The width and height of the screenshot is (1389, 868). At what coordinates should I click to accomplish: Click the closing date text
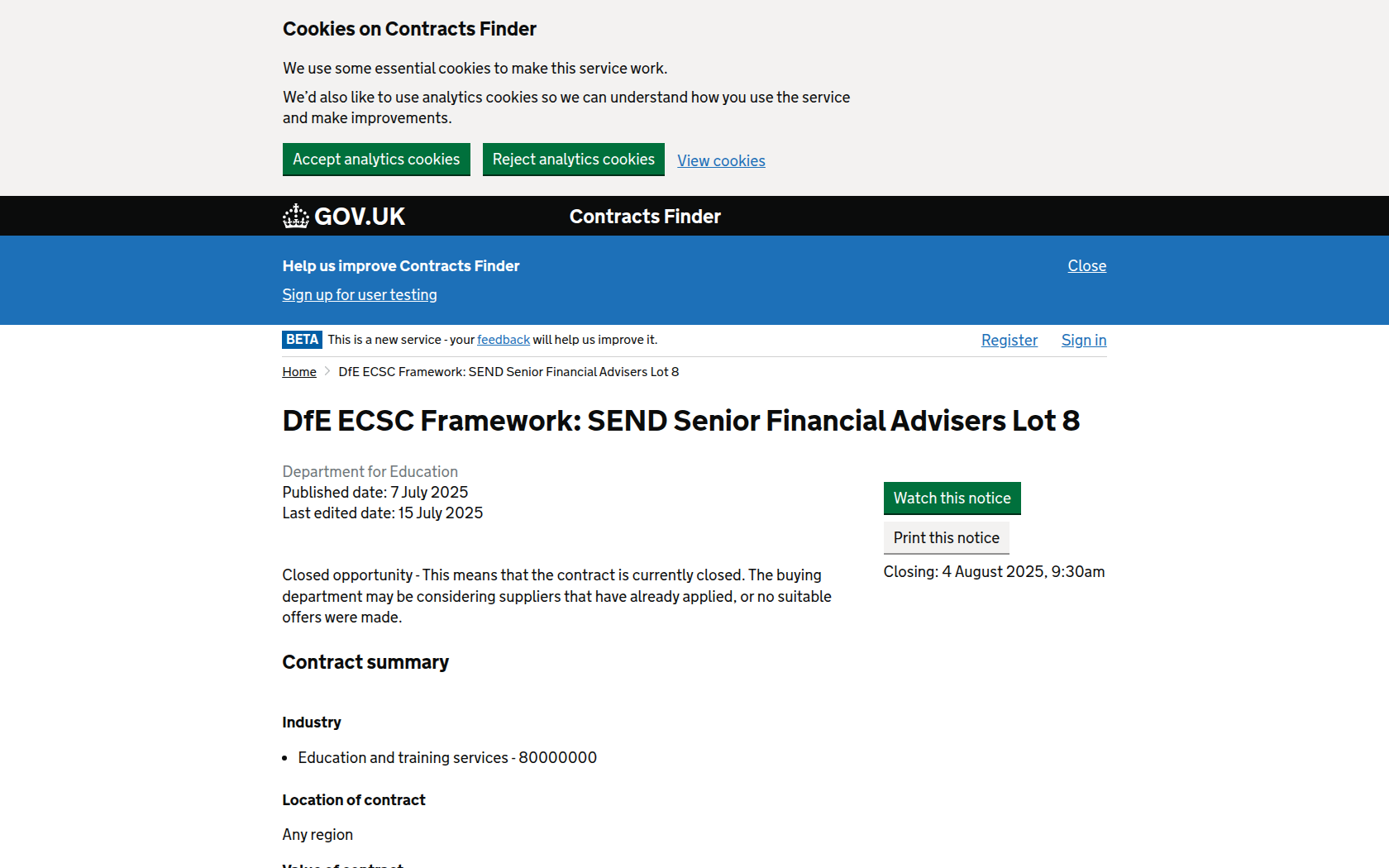coord(994,572)
